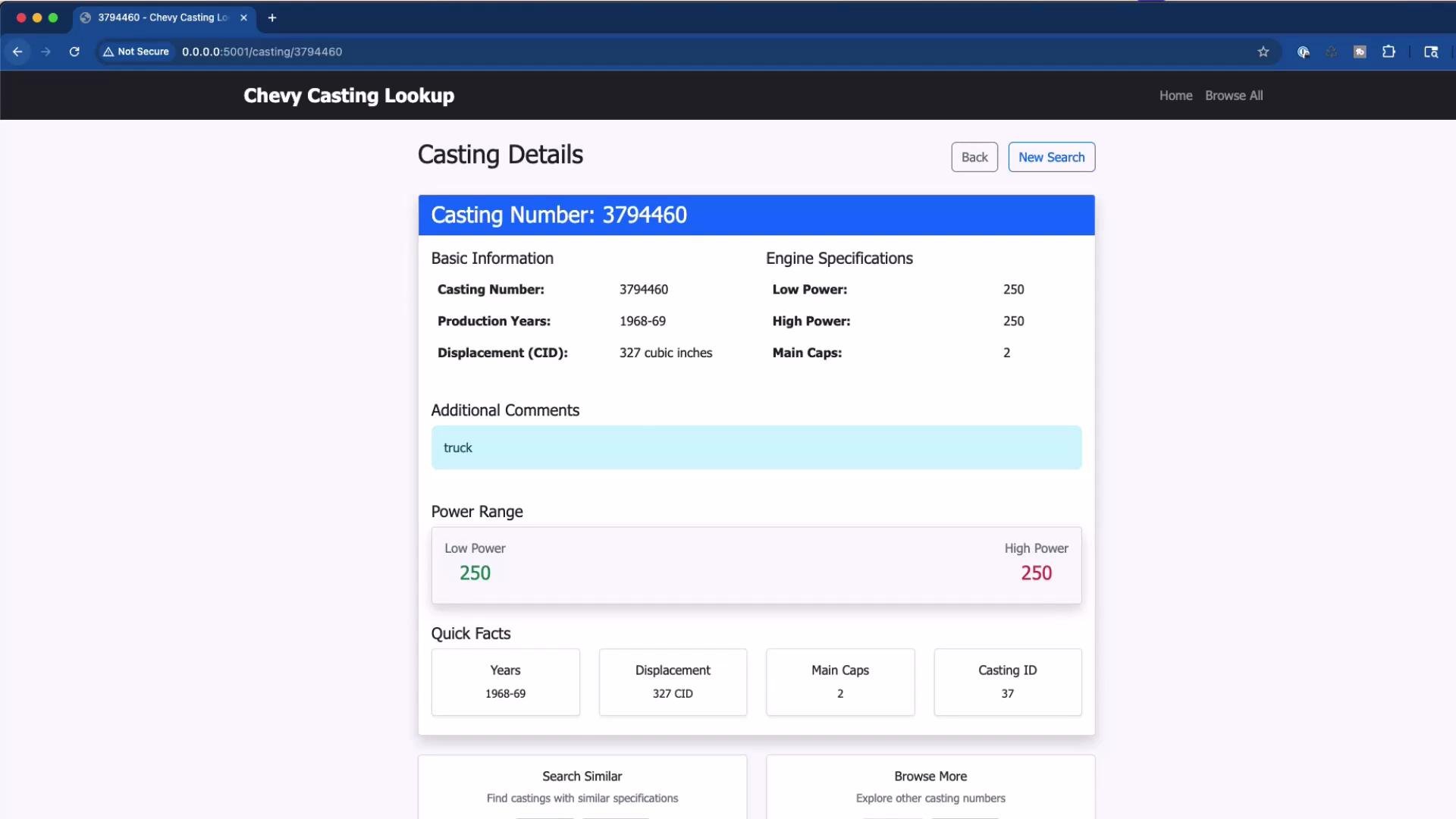Open the Browse All navigation link
Viewport: 1456px width, 819px height.
point(1234,96)
